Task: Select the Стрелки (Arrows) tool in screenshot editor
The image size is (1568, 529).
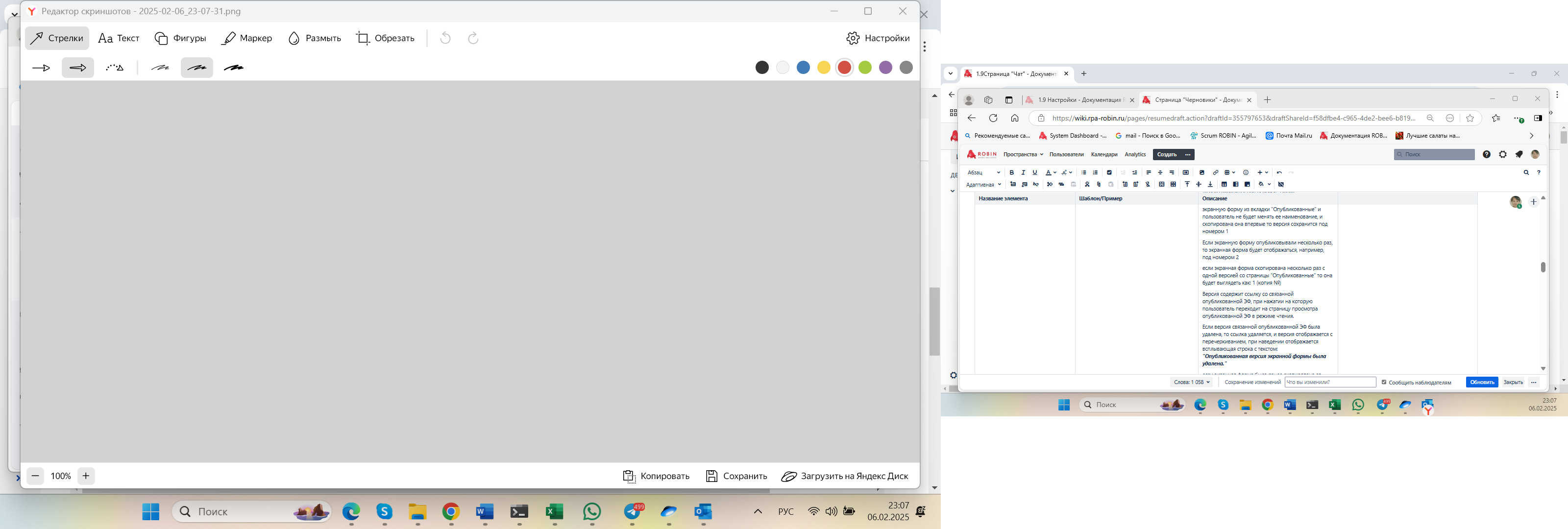Action: (x=57, y=38)
